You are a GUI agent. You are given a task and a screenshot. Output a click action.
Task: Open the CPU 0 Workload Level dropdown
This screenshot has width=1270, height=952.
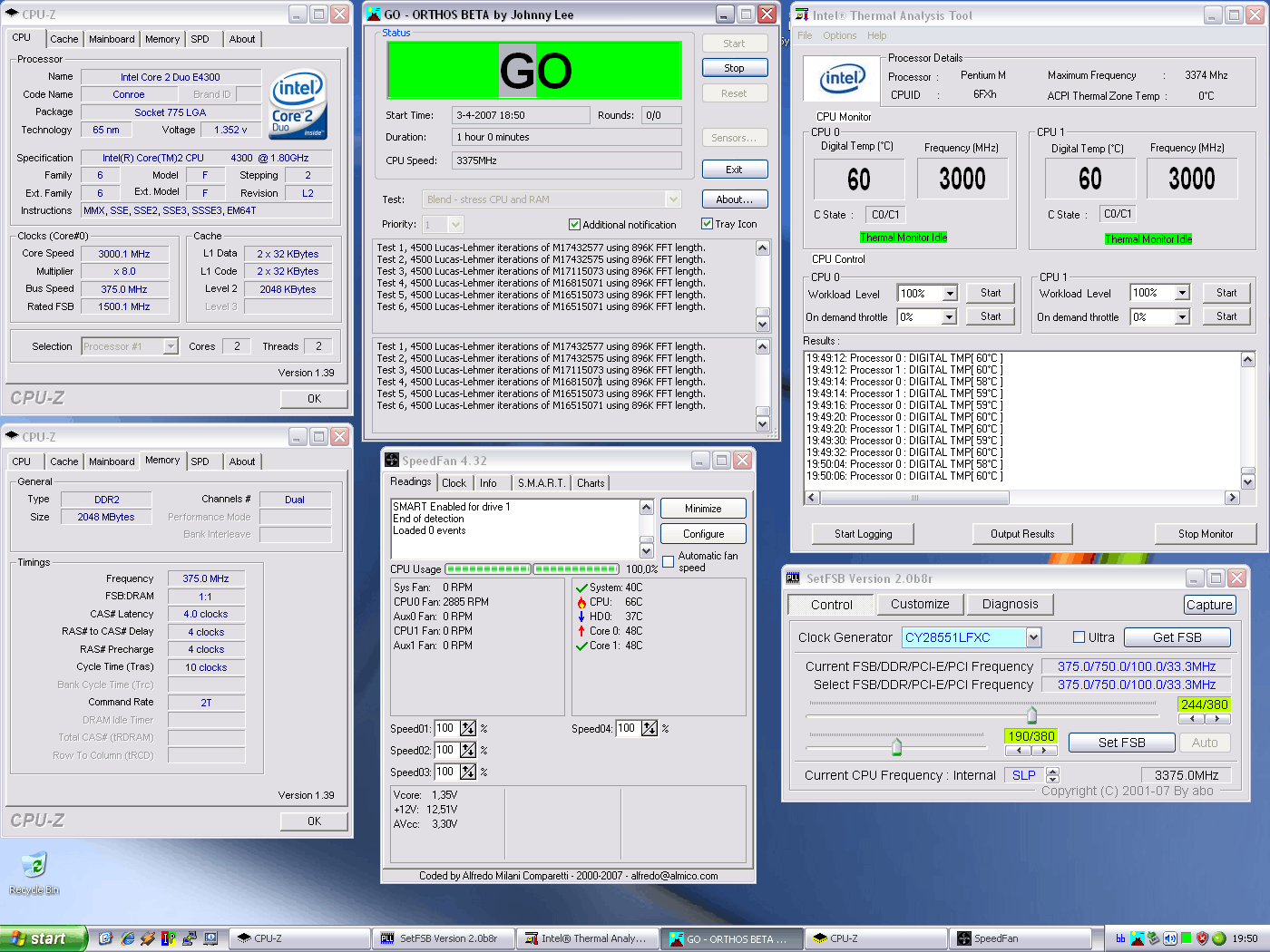click(950, 294)
